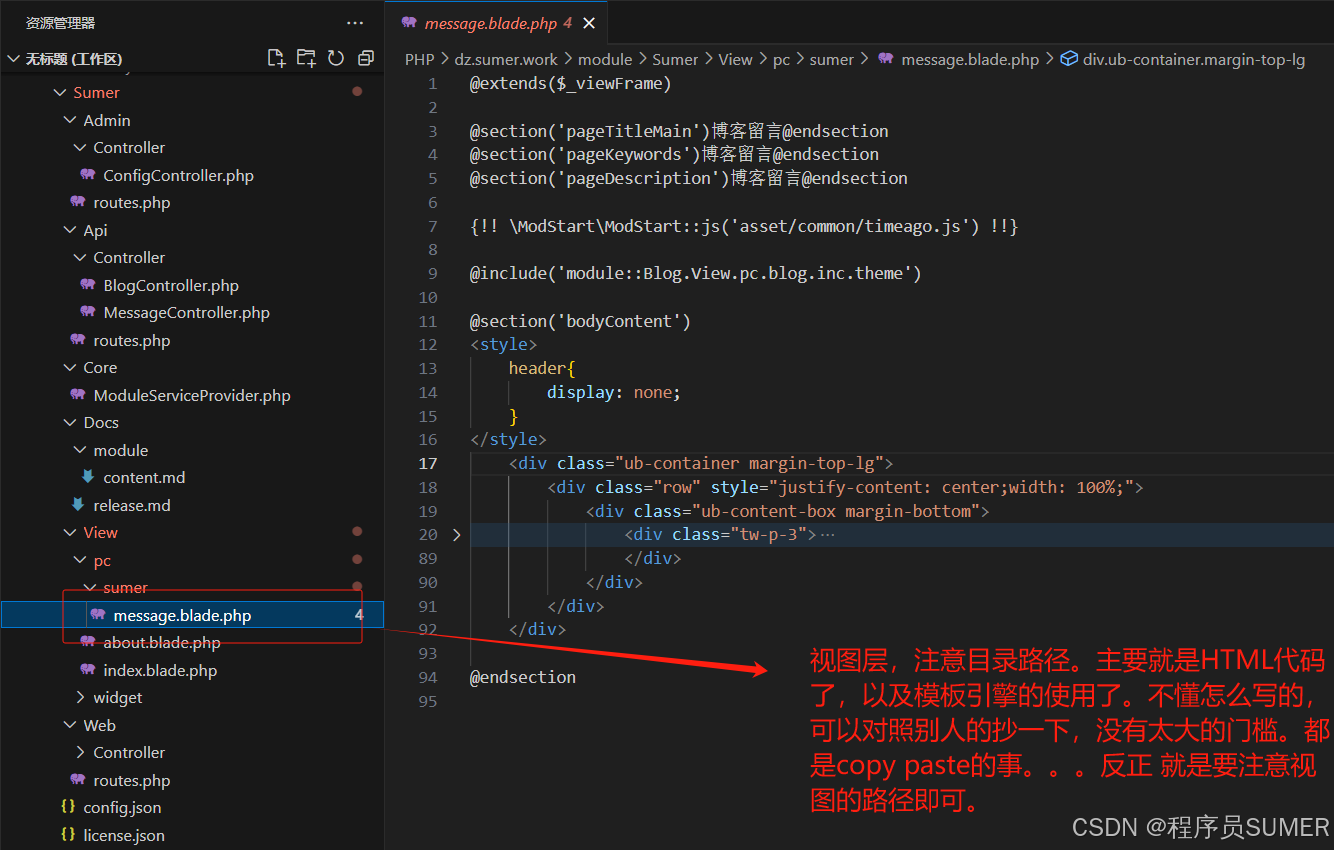Close the message.blade.php editor tab
This screenshot has height=850, width=1334.
pos(589,23)
